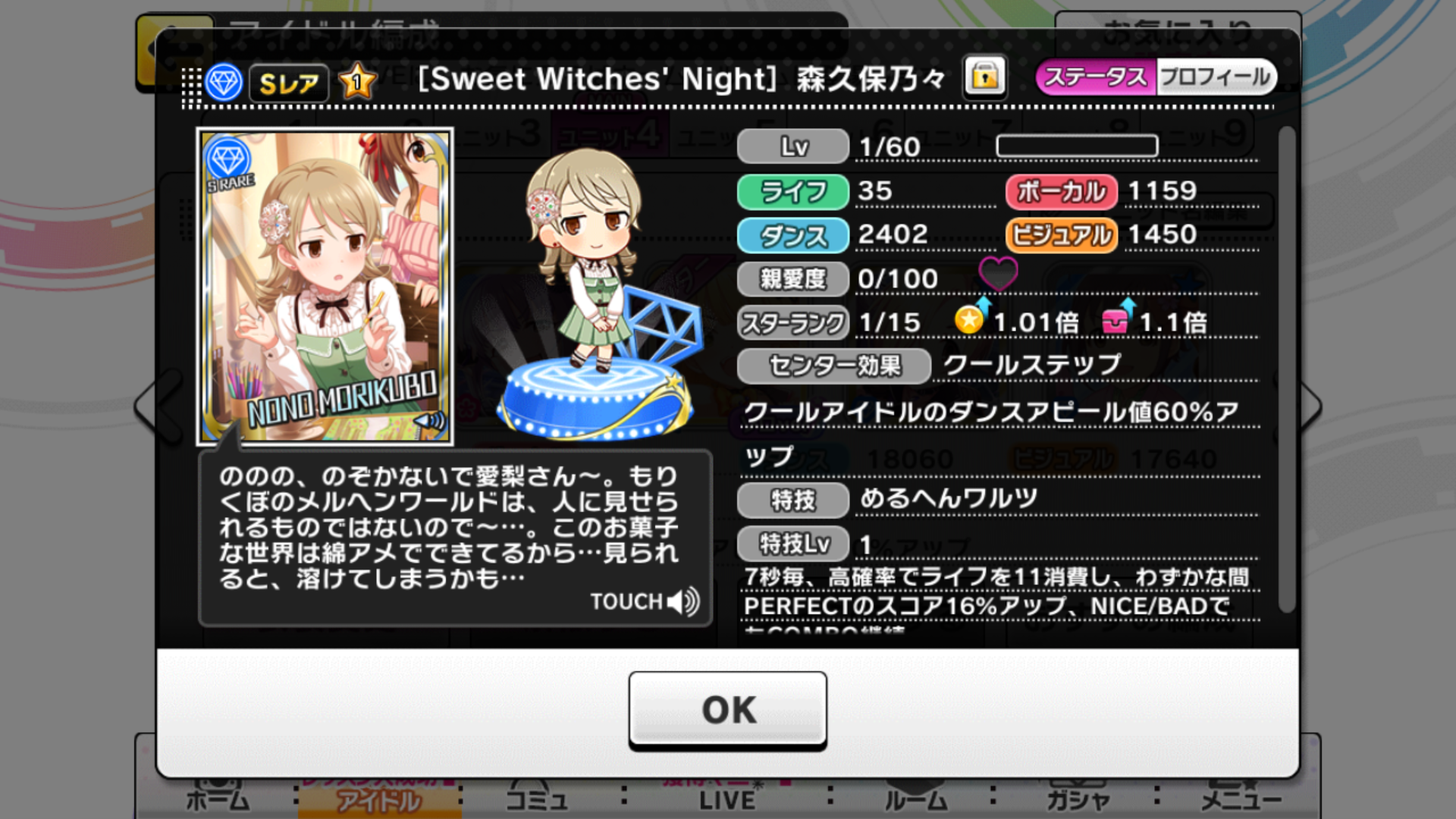Screen dimensions: 1456x819
Task: Play the TOUCH voice speaker icon
Action: point(683,601)
